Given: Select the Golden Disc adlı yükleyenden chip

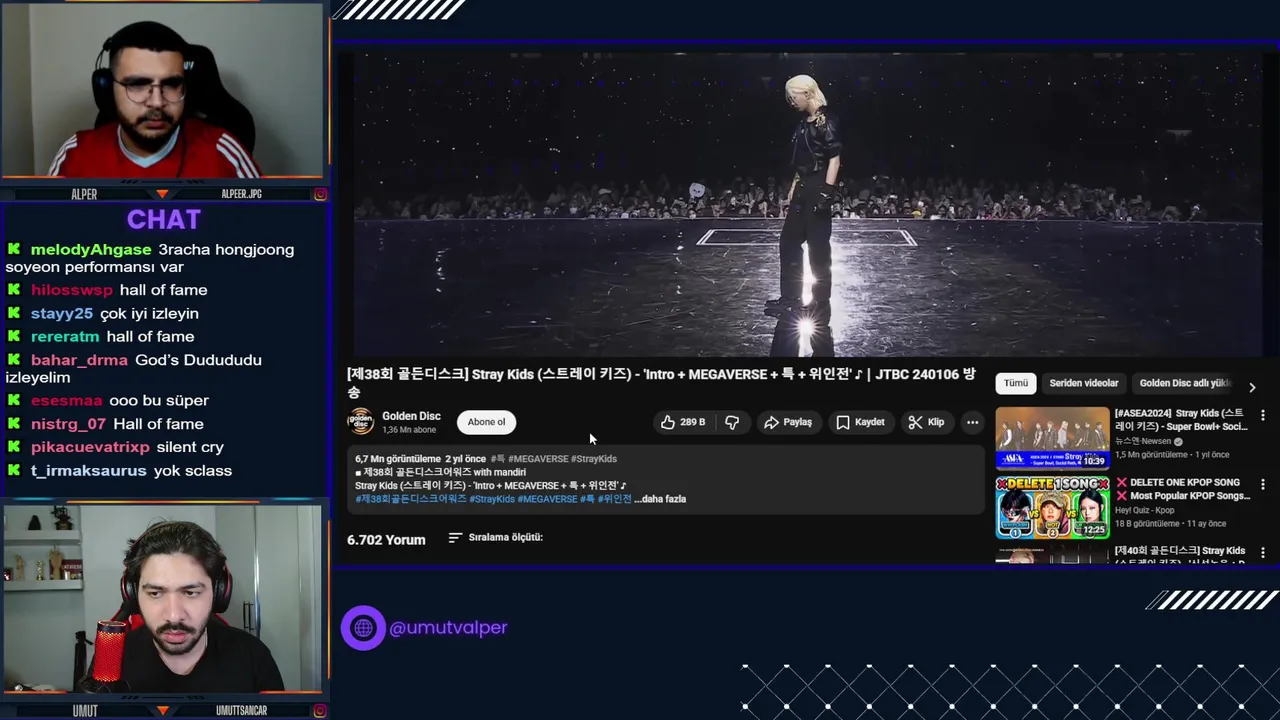Looking at the screenshot, I should pyautogui.click(x=1184, y=383).
